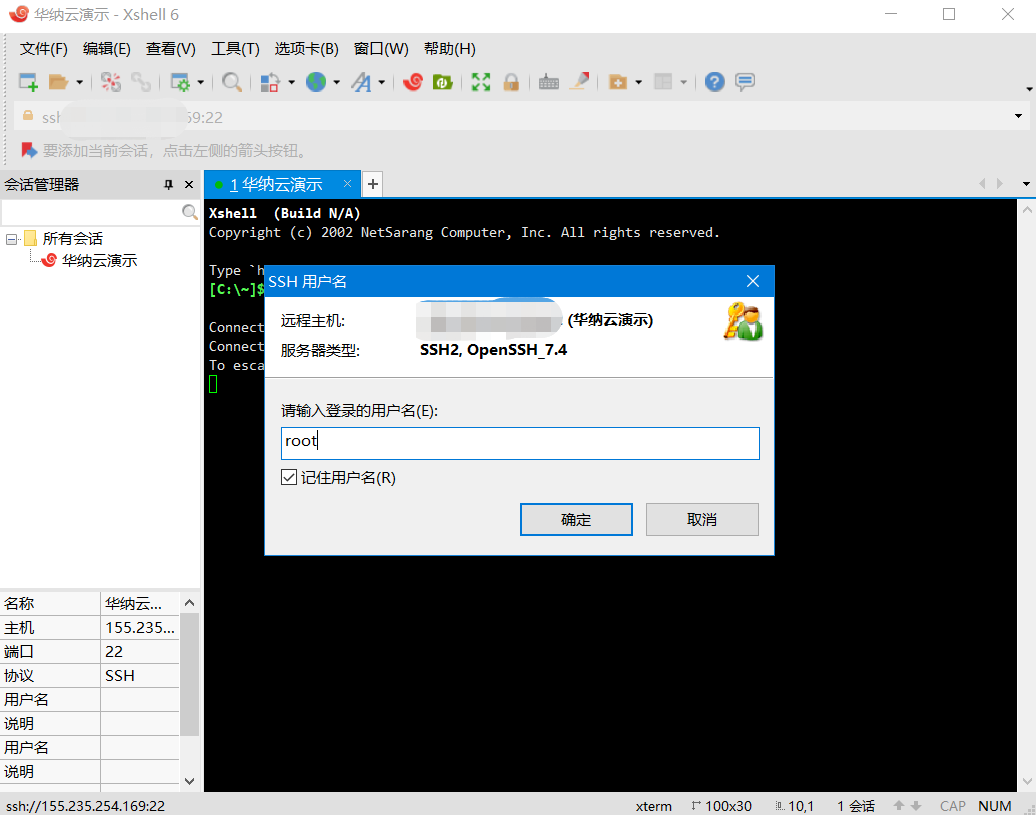Viewport: 1036px width, 815px height.
Task: Open the 编辑(E) menu
Action: tap(106, 49)
